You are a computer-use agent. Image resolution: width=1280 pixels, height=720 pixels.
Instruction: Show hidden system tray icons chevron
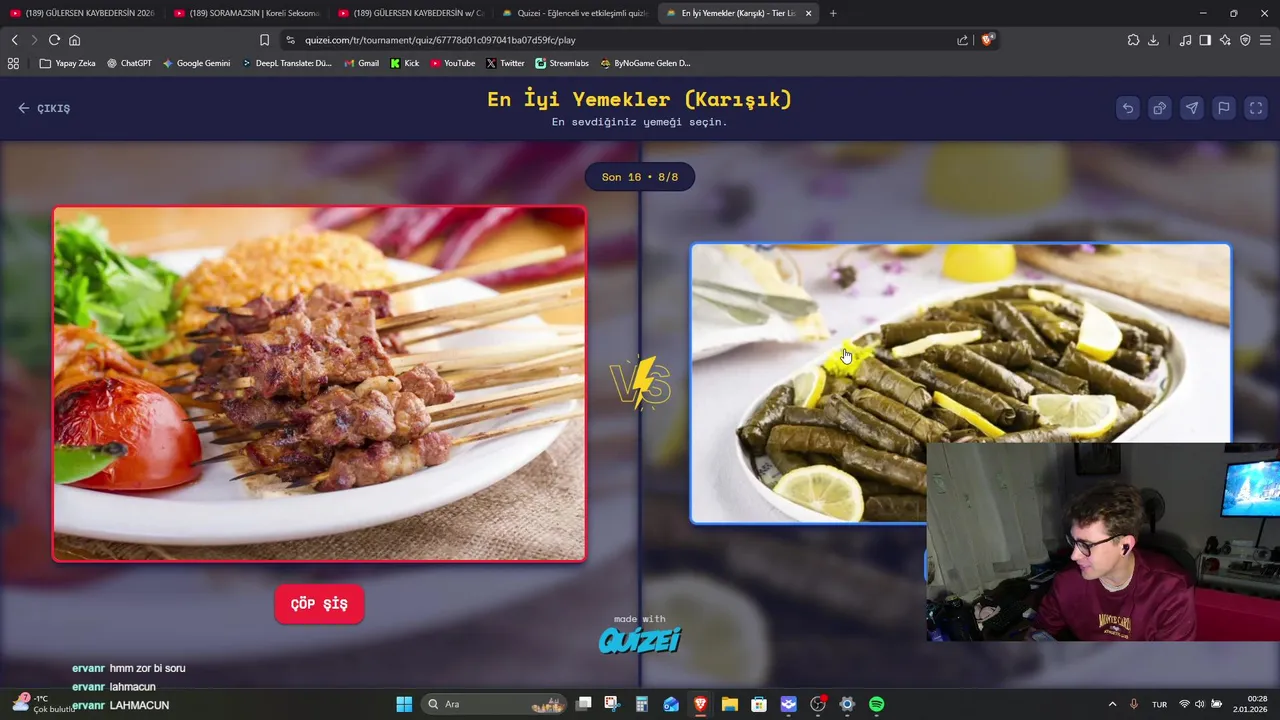pyautogui.click(x=1112, y=704)
